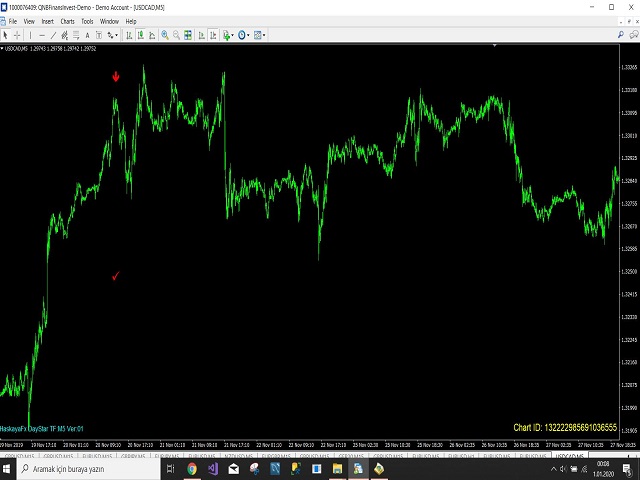Select the red check mark chart object
The width and height of the screenshot is (640, 480).
tap(116, 276)
